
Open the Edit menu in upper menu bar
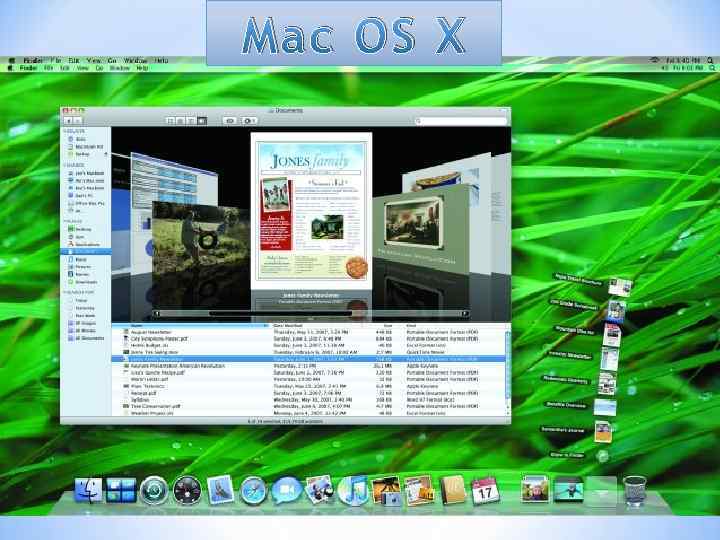pyautogui.click(x=74, y=60)
